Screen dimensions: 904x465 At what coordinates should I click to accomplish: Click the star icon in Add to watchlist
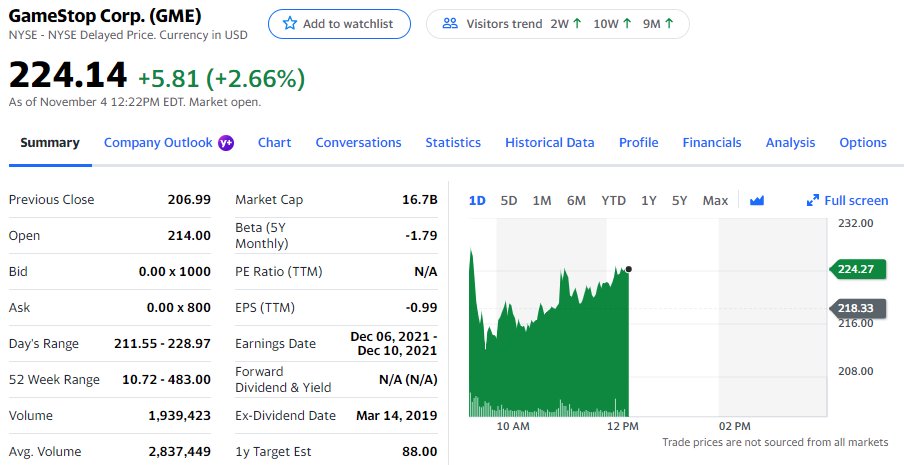pos(290,24)
